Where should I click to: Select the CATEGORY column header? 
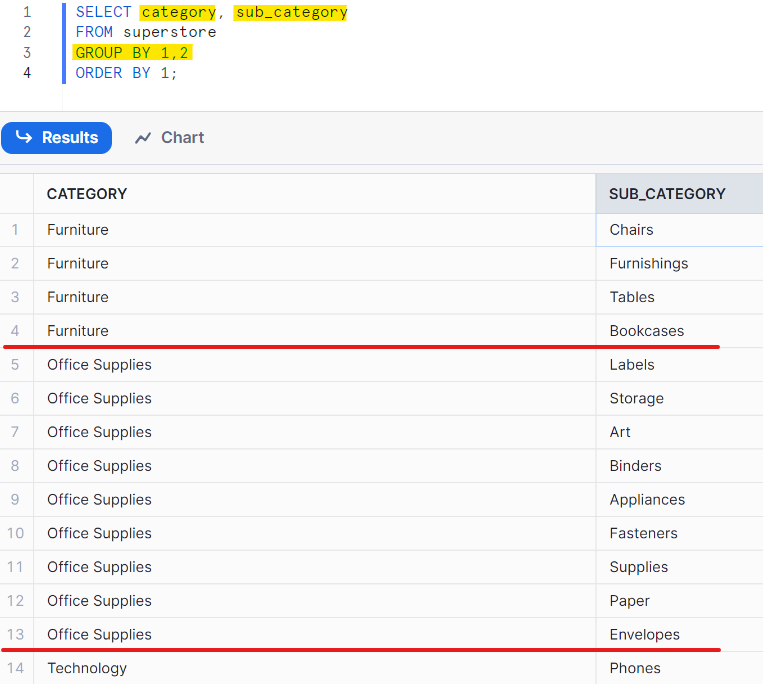[87, 194]
